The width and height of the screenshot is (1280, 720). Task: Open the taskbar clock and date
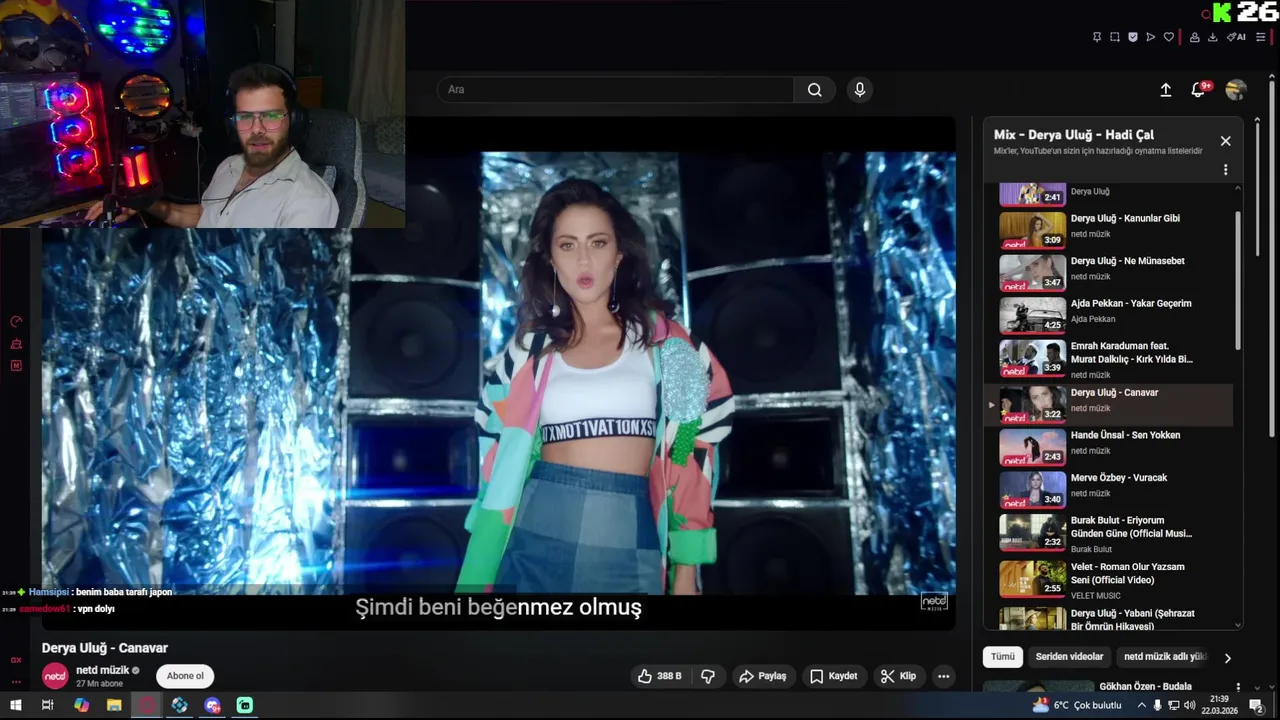(1219, 705)
